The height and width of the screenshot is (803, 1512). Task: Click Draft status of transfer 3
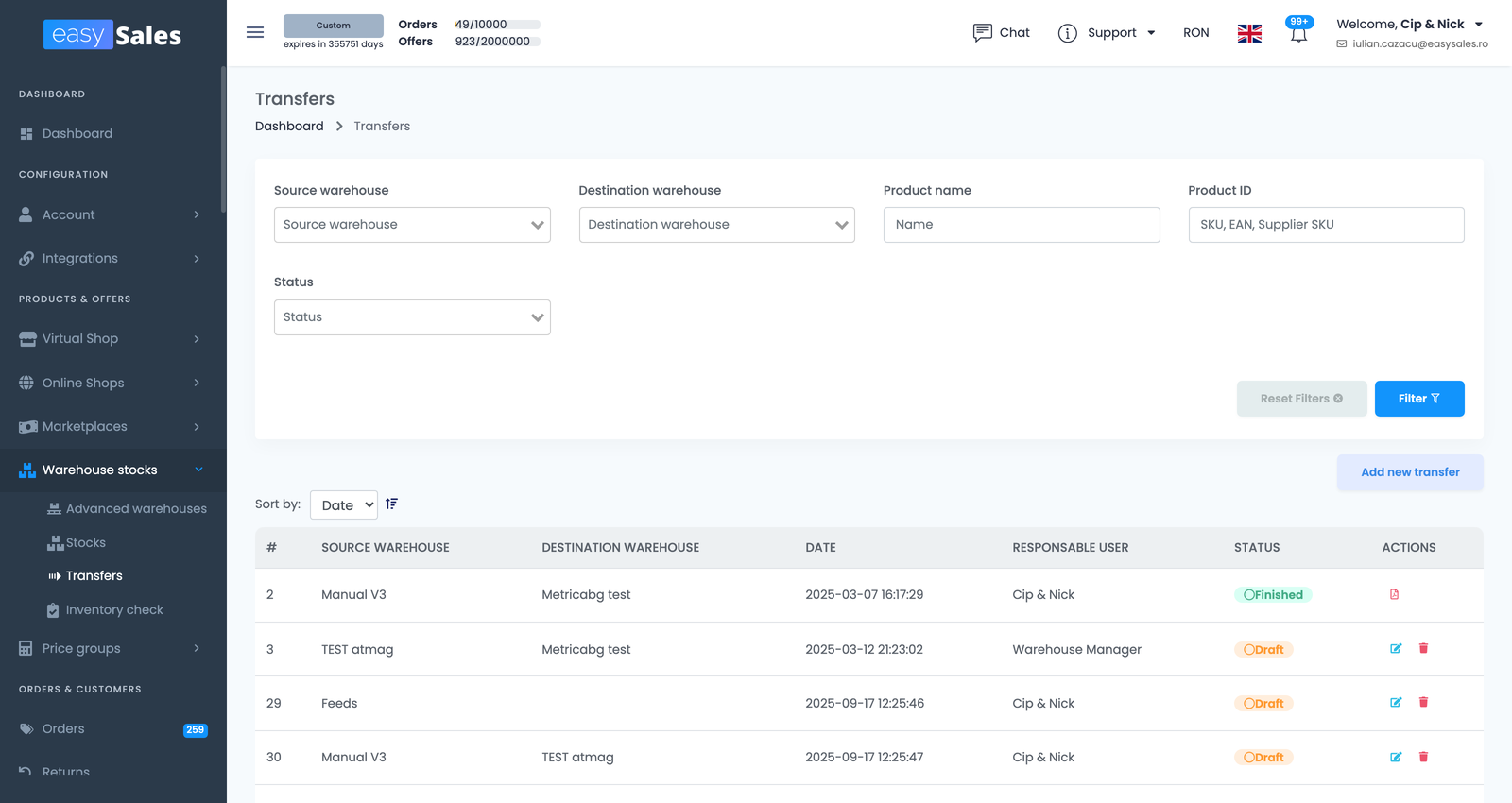1263,650
